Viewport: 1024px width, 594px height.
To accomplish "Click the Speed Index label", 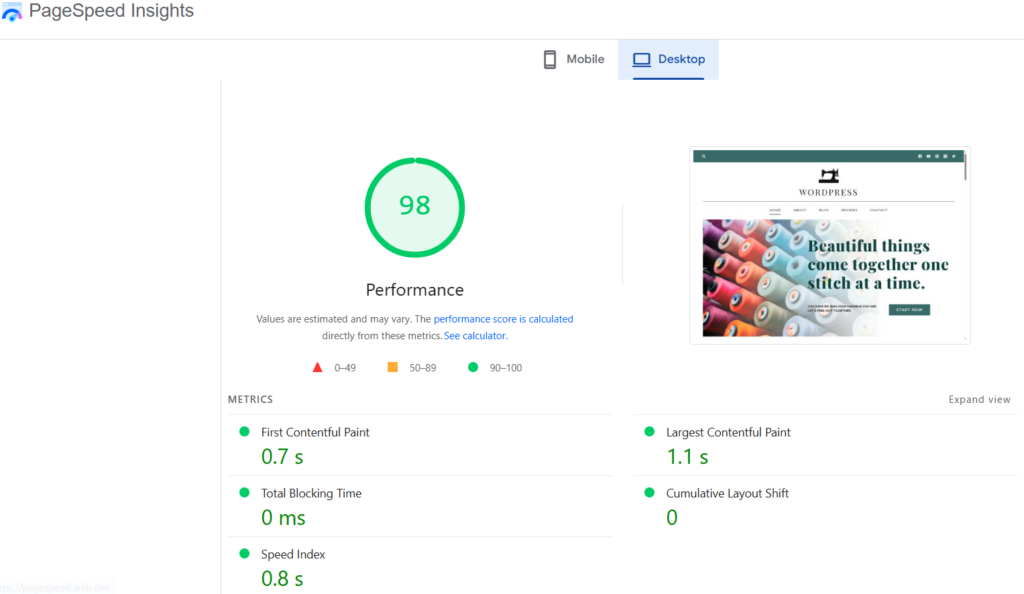I will tap(293, 554).
